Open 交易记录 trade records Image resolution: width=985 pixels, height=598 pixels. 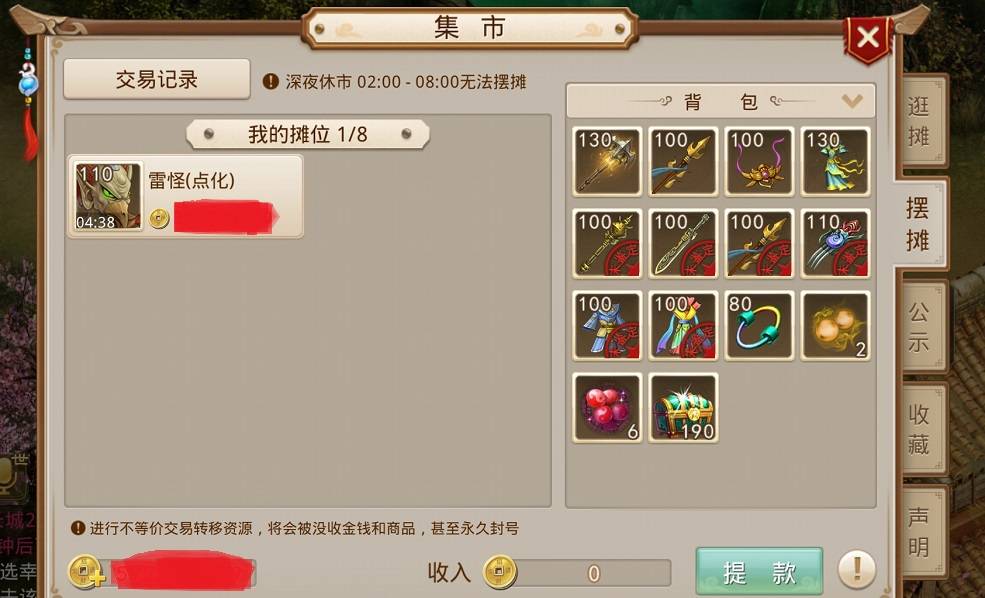(x=156, y=79)
